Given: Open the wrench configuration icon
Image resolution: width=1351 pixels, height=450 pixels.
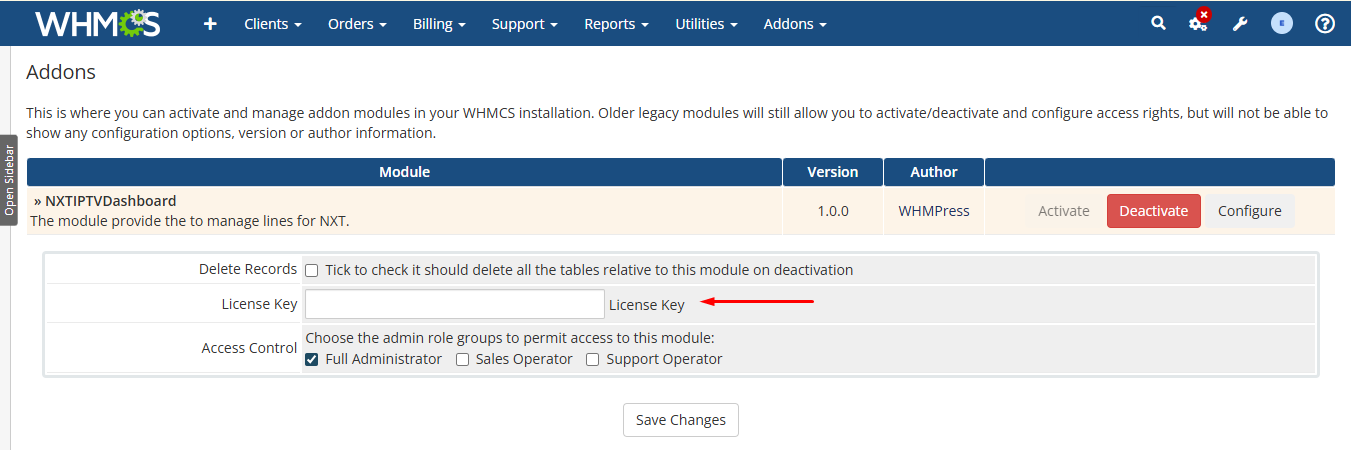Looking at the screenshot, I should tap(1240, 24).
